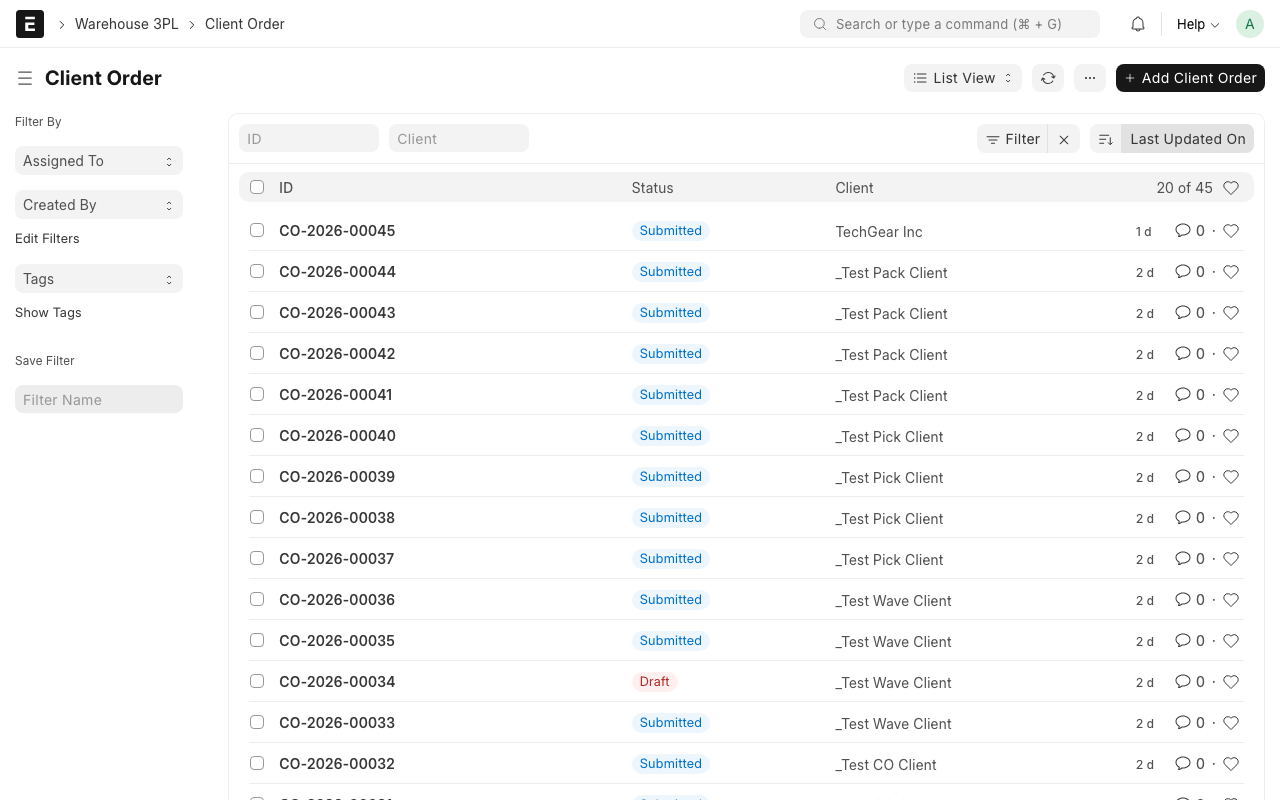The height and width of the screenshot is (800, 1280).
Task: Open comments on CO-2026-00045
Action: pos(1185,230)
